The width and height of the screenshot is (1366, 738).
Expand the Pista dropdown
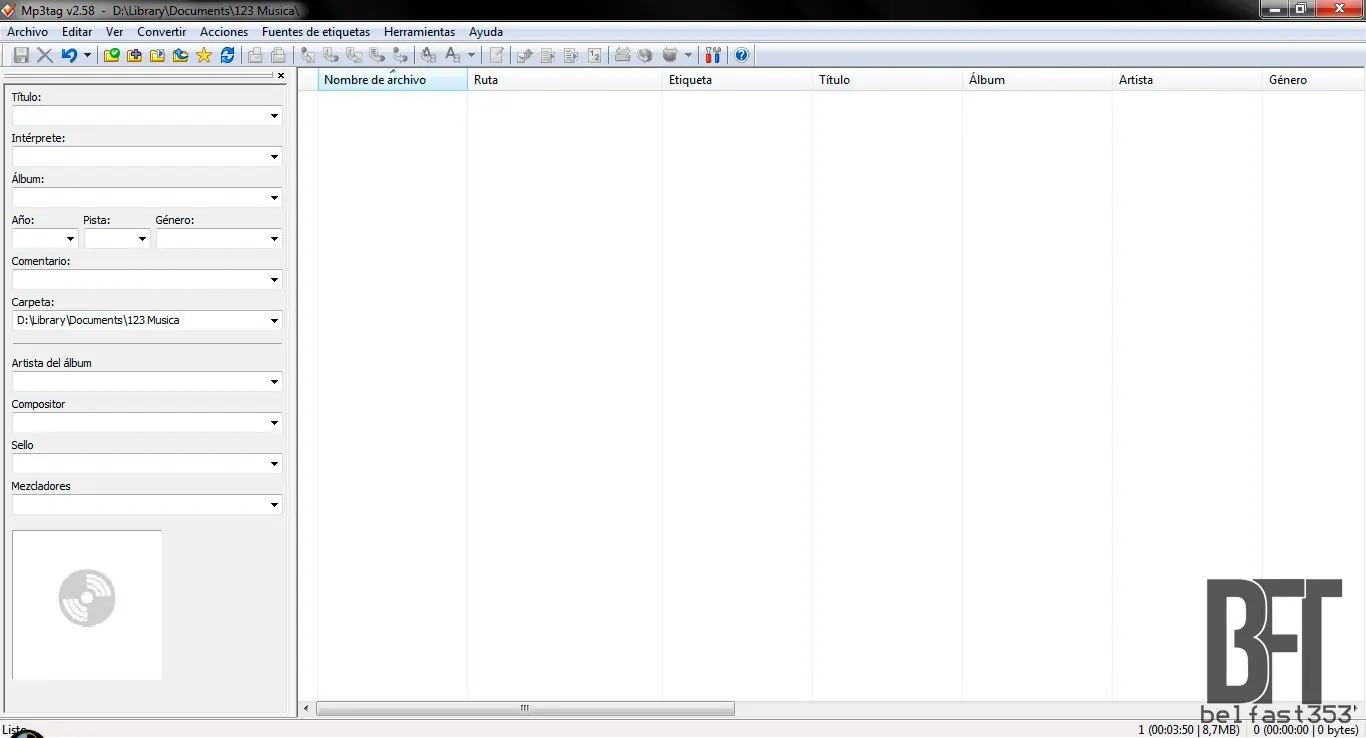[x=142, y=239]
